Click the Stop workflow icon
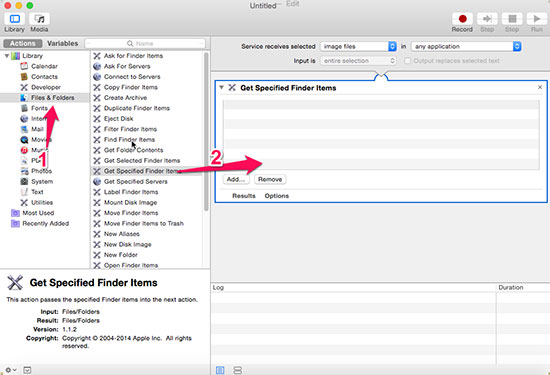The width and height of the screenshot is (550, 375). [x=512, y=19]
